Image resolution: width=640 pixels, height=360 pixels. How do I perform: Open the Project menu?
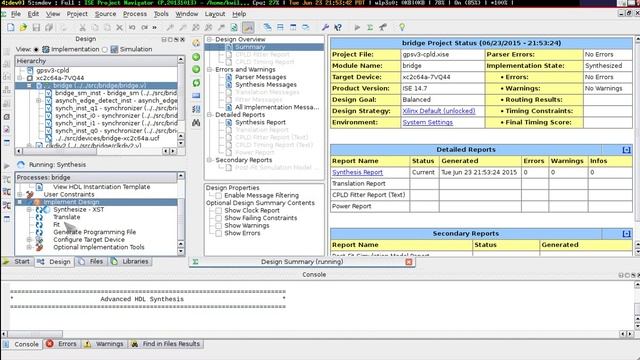(77, 14)
